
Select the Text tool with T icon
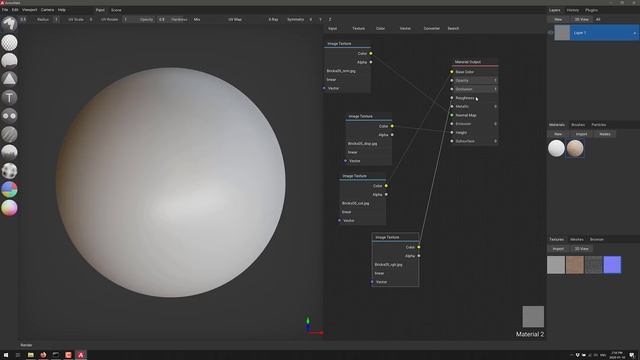click(9, 98)
